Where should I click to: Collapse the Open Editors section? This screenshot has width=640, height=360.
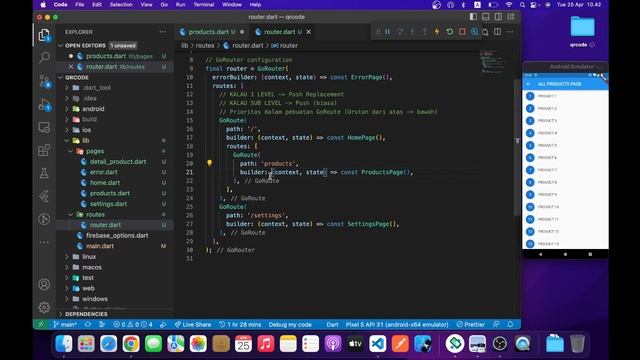point(115,45)
